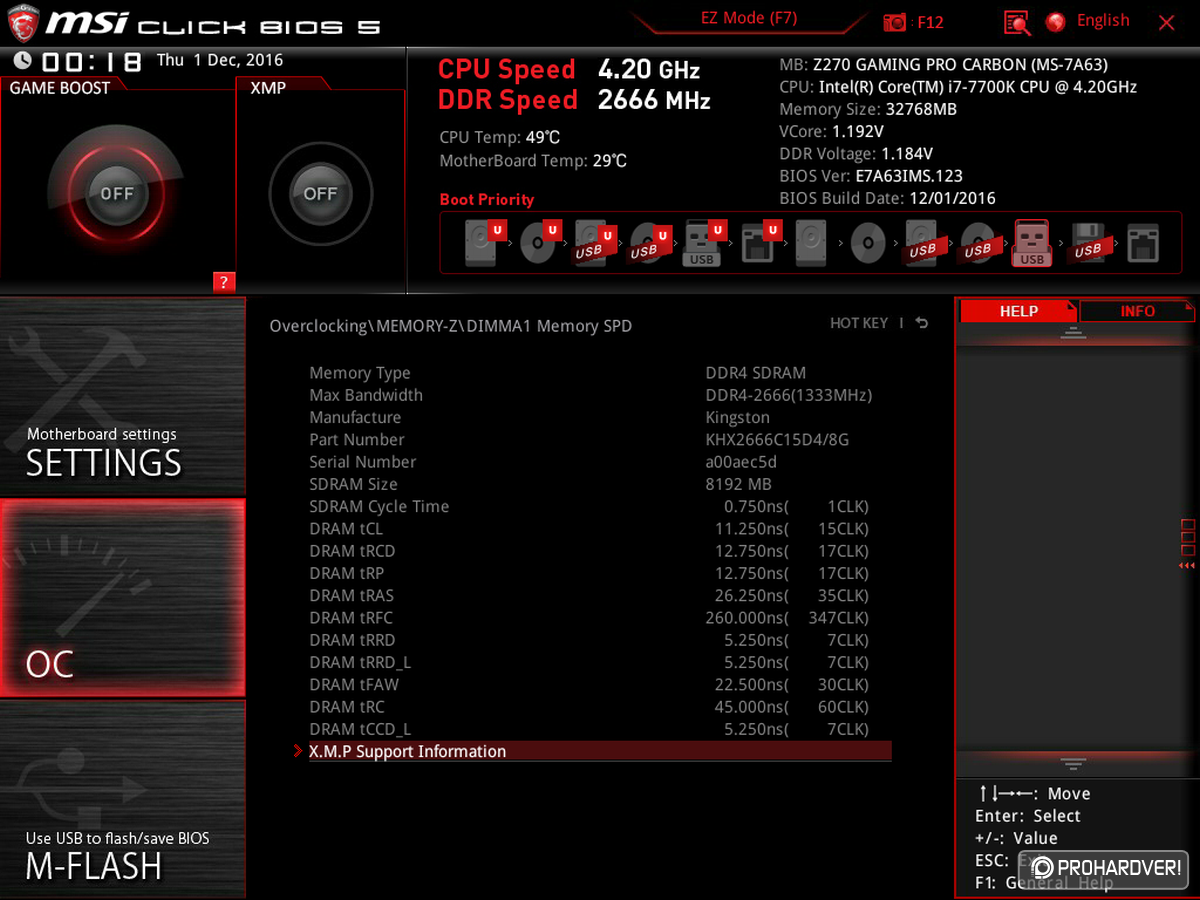Click the DRAM tRCD row label
Image resolution: width=1200 pixels, height=900 pixels.
tap(352, 551)
